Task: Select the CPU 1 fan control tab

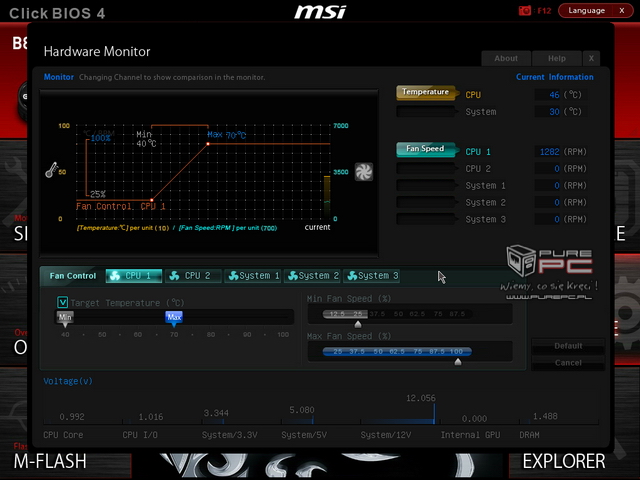Action: click(134, 276)
